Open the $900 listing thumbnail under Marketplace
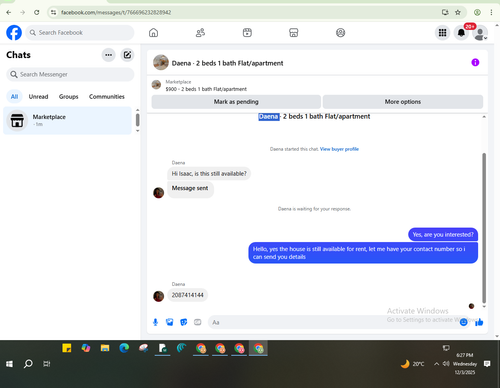This screenshot has width=500, height=388. point(156,85)
